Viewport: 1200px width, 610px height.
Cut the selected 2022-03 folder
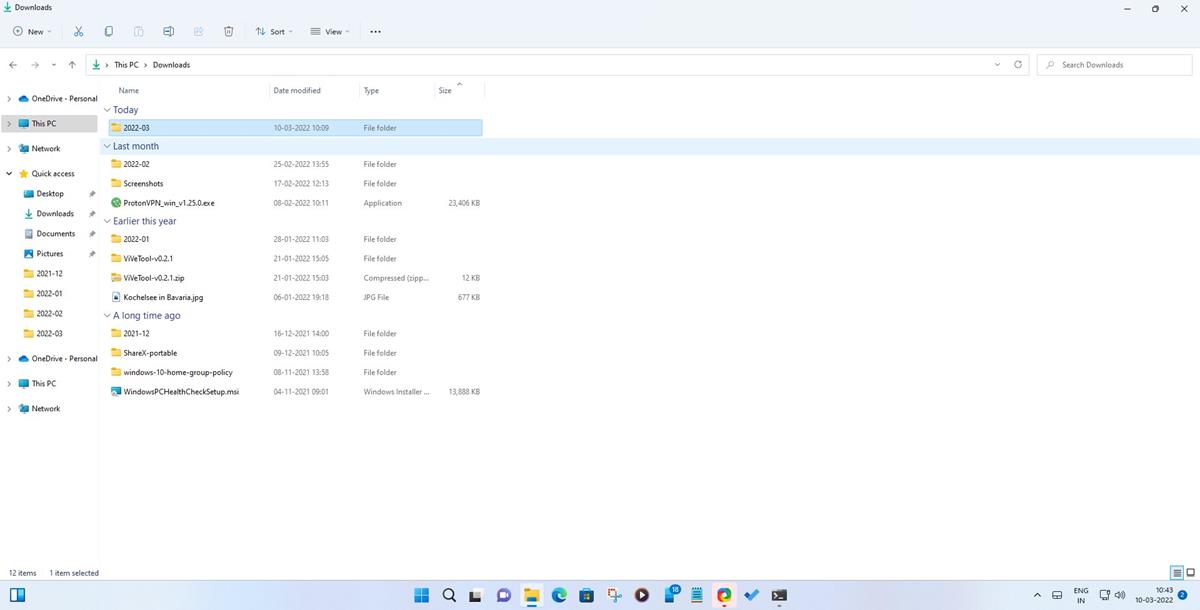click(78, 31)
